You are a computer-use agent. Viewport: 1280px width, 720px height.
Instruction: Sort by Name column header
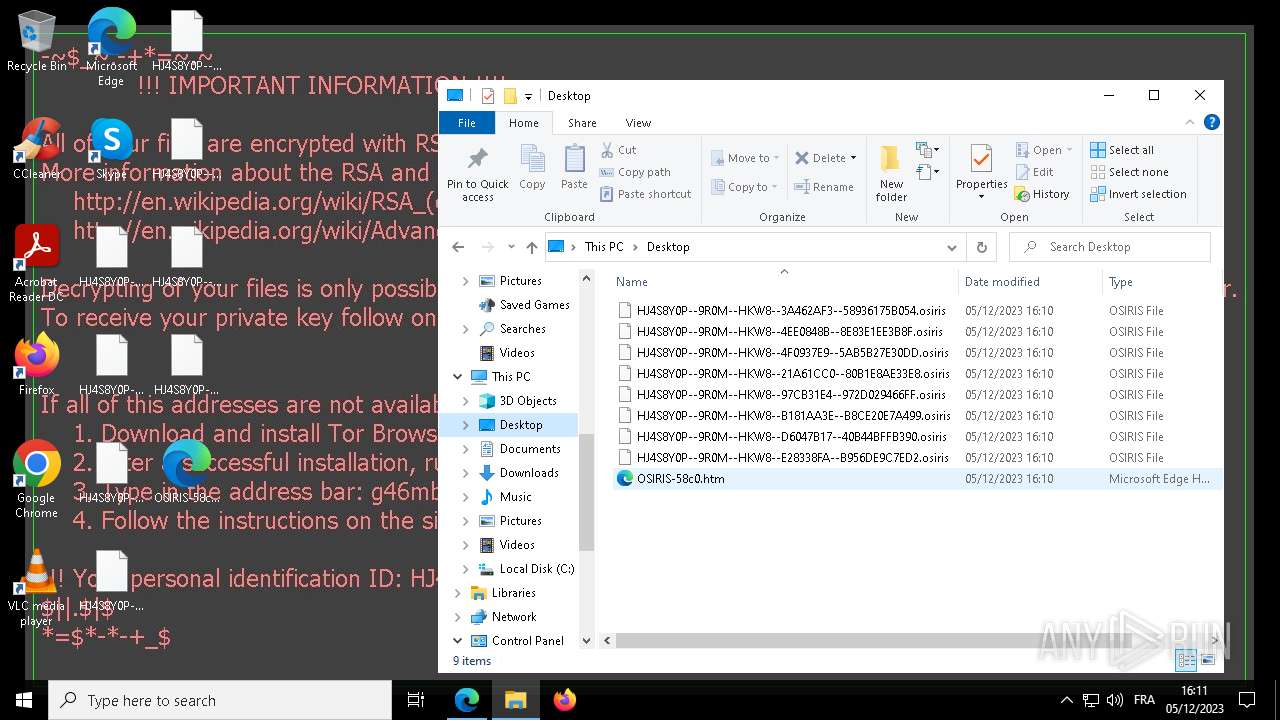pos(783,282)
